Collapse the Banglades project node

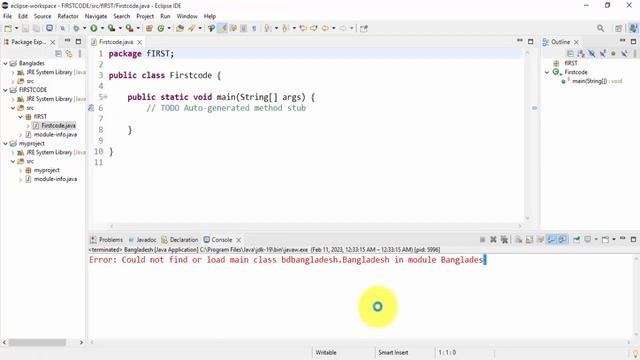(5, 63)
